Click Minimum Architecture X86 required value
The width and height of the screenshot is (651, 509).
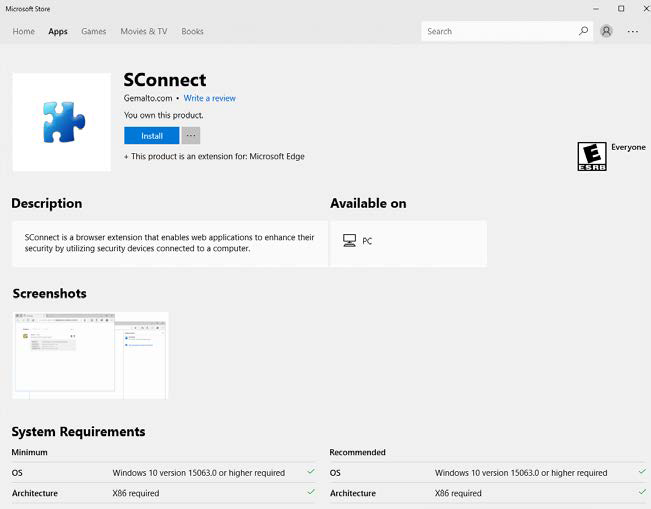[136, 493]
